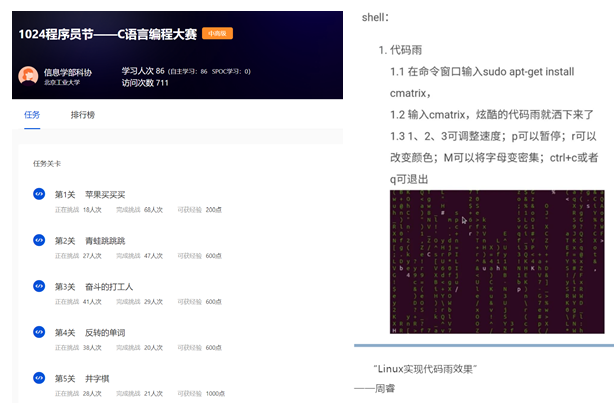
Task: Select the code icon for 第3关 奋斗的打工人
Action: 39,286
